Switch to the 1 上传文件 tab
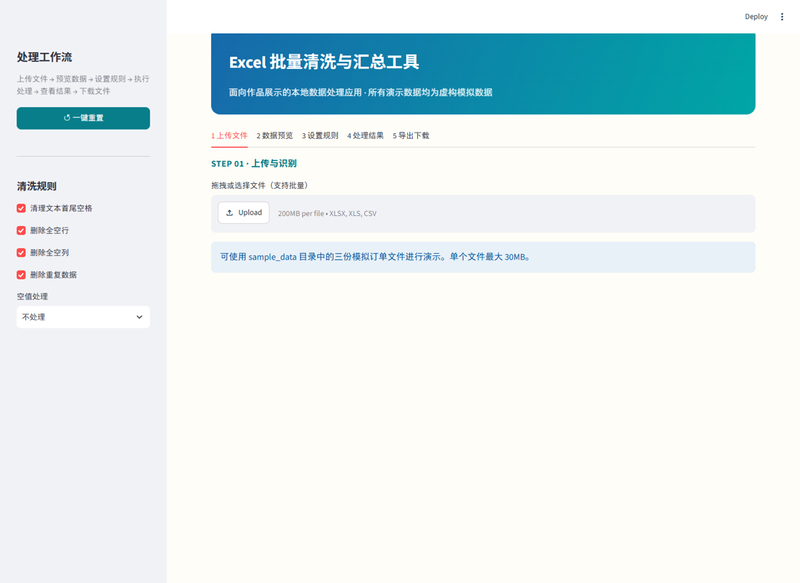This screenshot has width=800, height=583. [229, 136]
